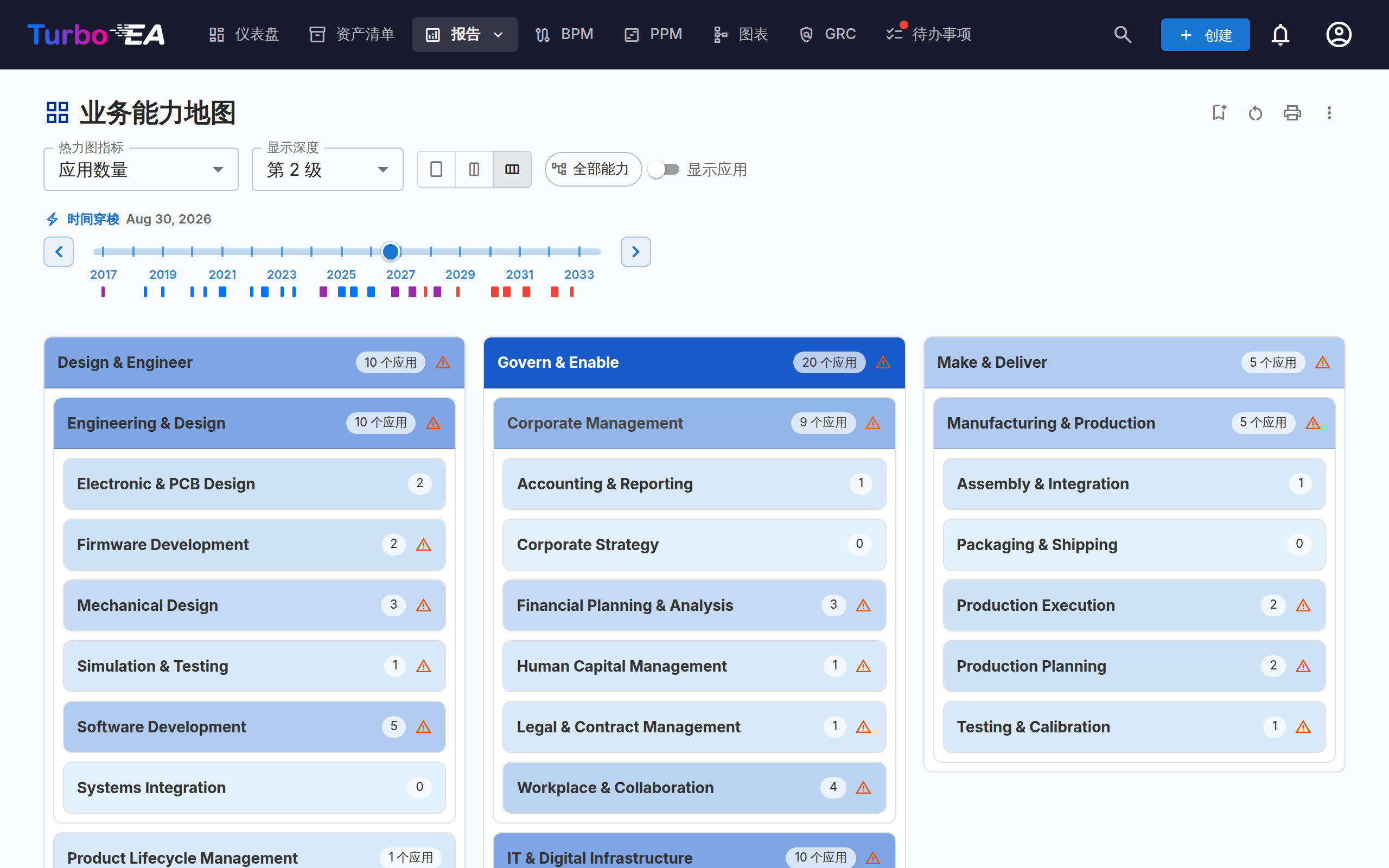Click the Turbo EA logo

tap(96, 34)
